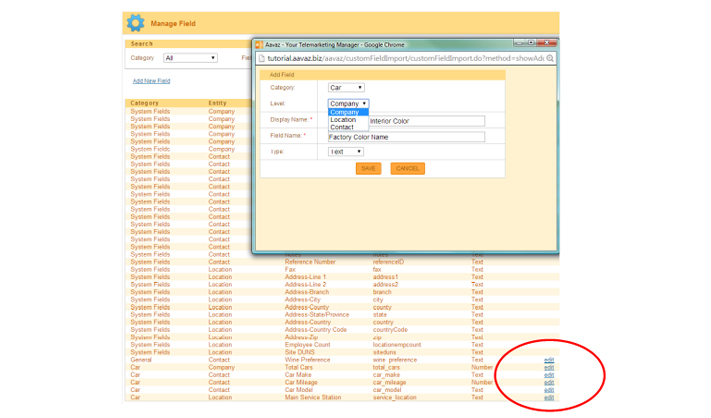Open the Add Field Category dropdown showing Car
Screen dimensions: 711x418
[x=346, y=87]
